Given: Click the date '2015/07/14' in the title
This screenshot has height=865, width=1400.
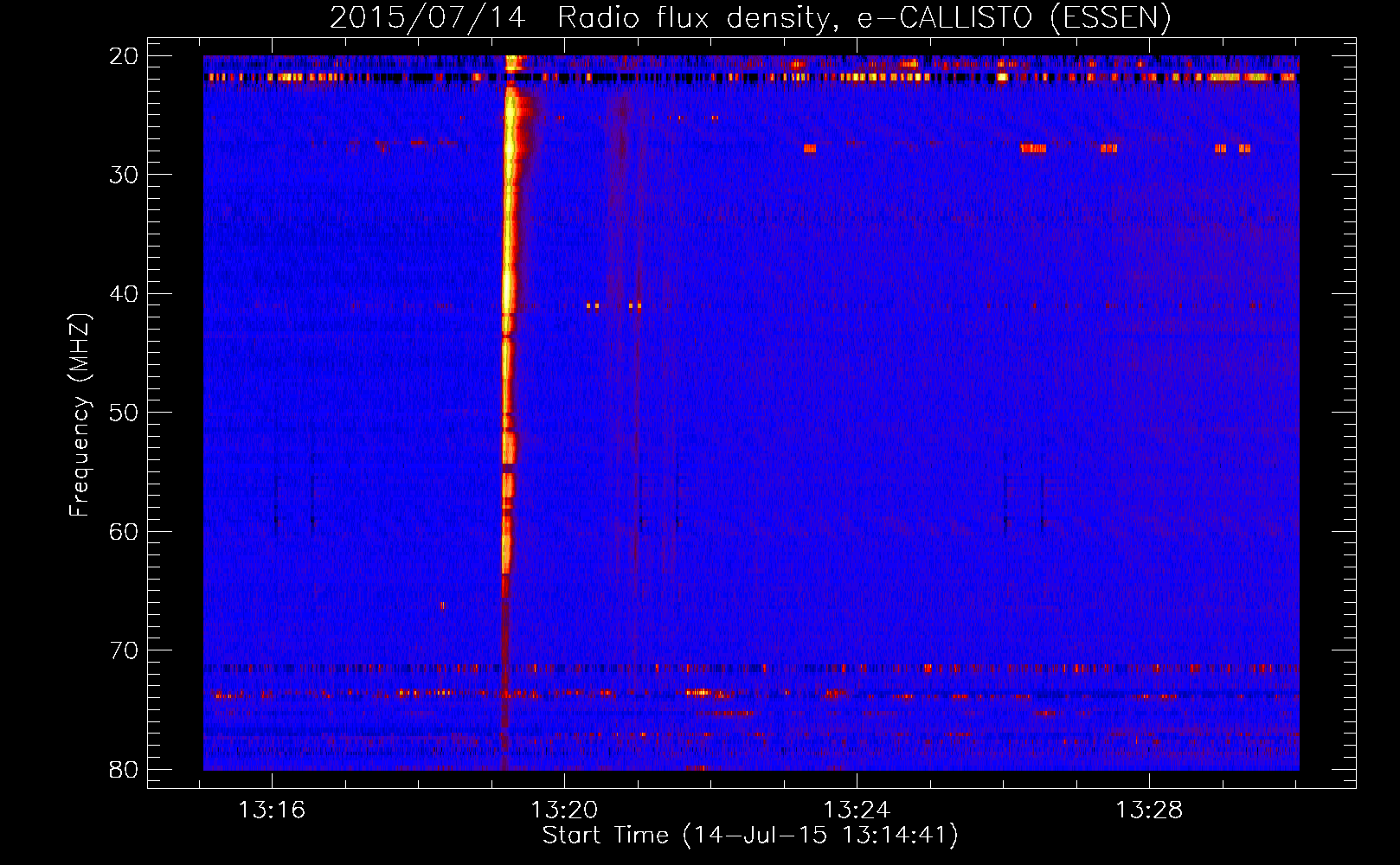Looking at the screenshot, I should point(427,17).
